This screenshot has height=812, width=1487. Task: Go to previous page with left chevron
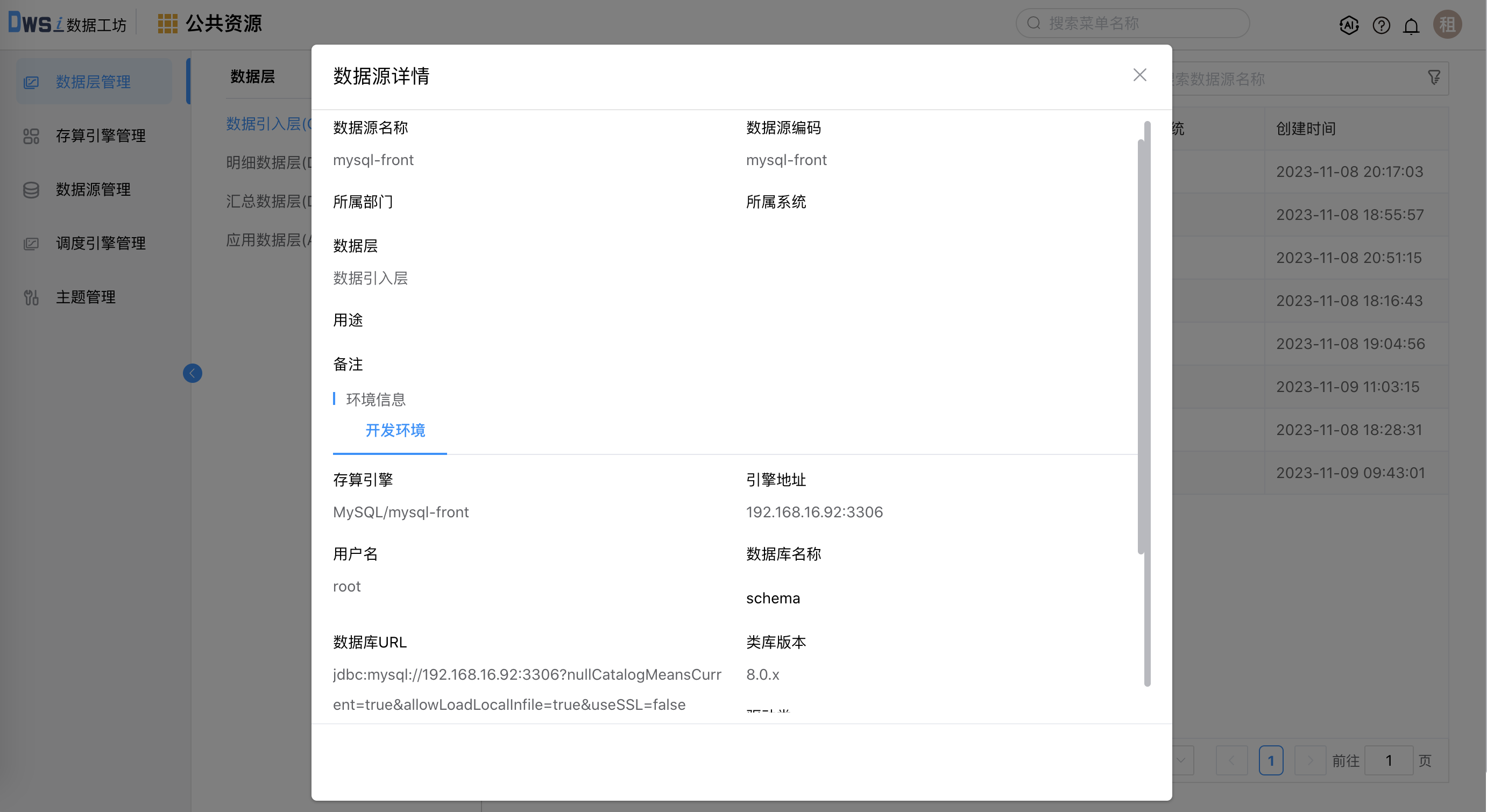coord(1231,760)
